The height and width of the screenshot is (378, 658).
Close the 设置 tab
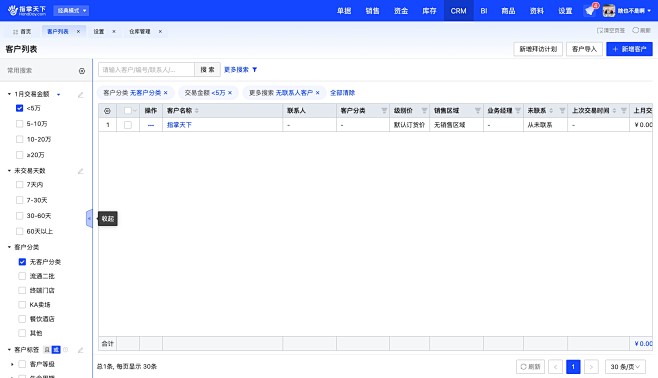(x=114, y=31)
